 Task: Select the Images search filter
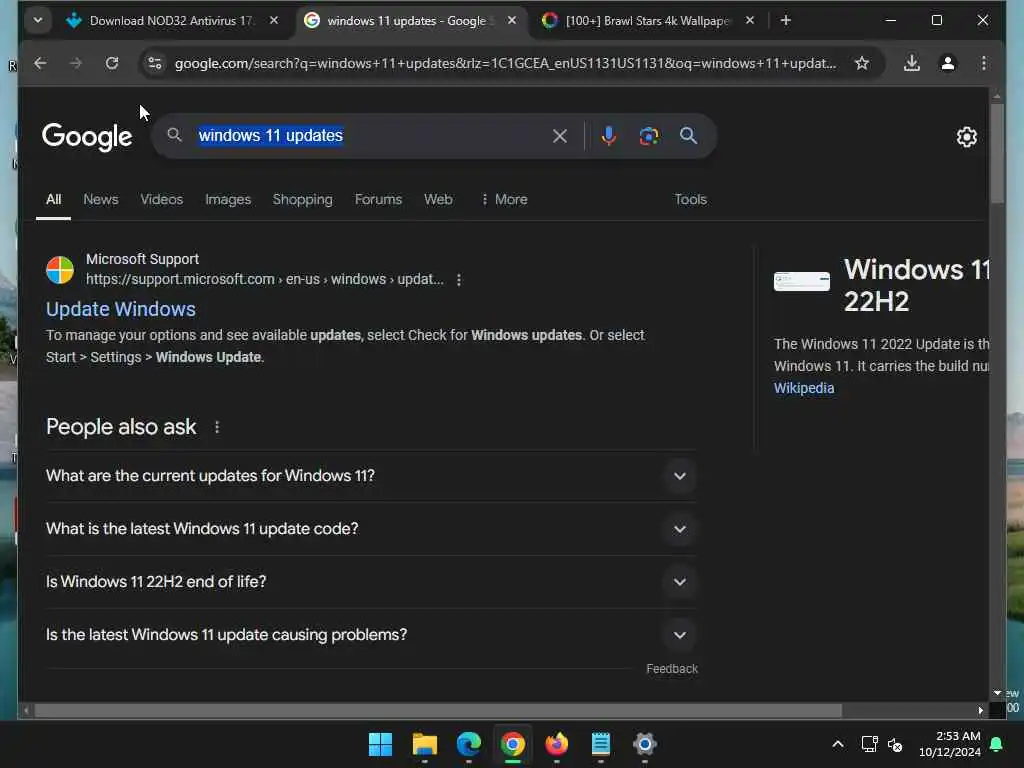coord(228,199)
